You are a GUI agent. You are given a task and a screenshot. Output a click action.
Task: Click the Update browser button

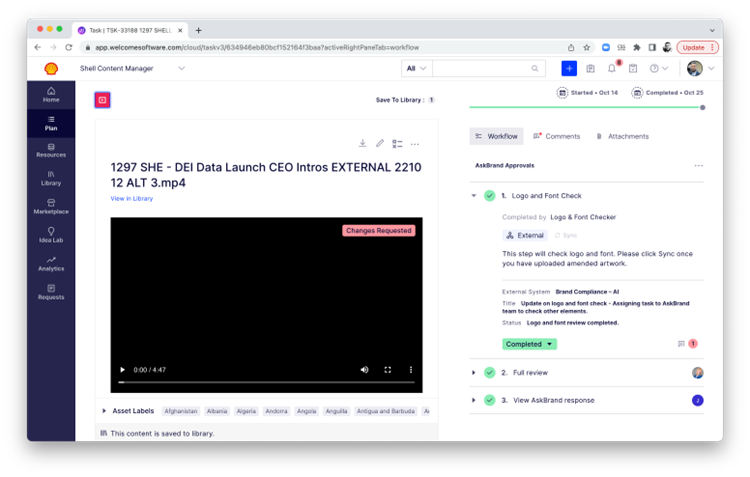coord(697,47)
